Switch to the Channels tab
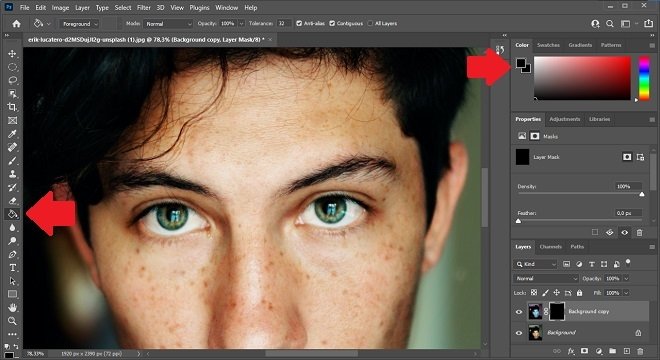Screen dimensions: 660x360 point(550,247)
